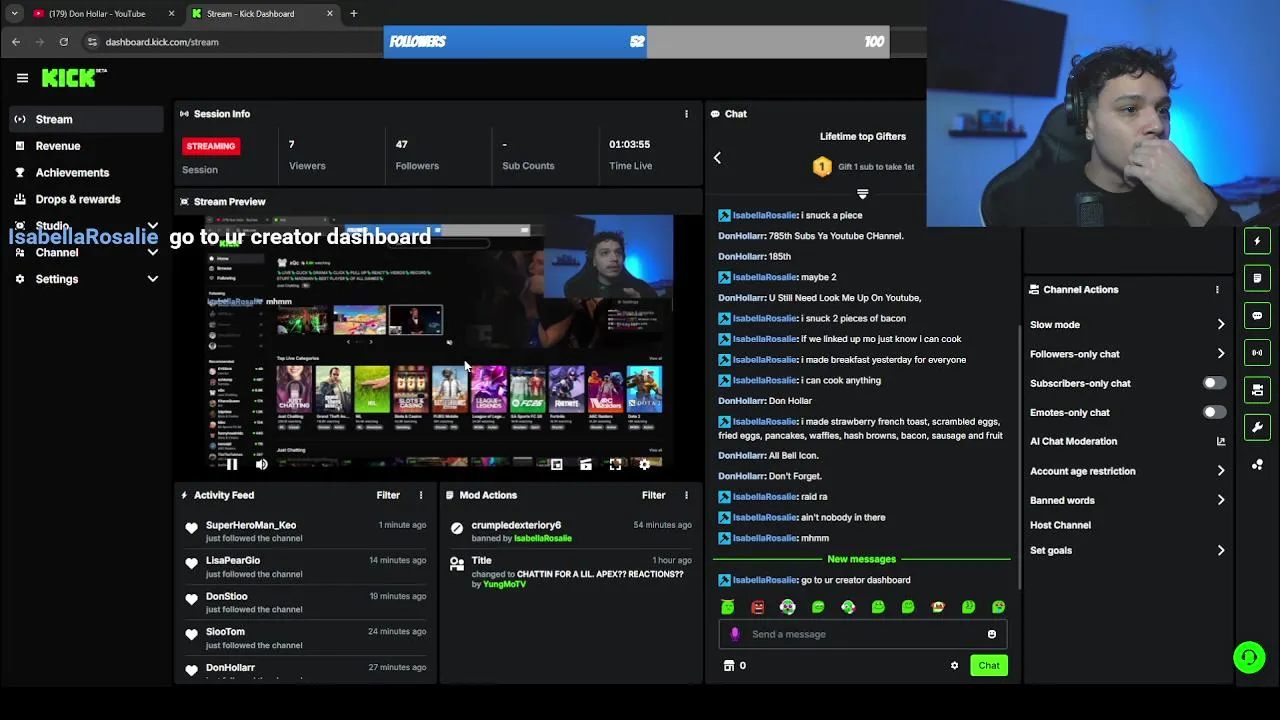Expand Banned words settings
Screen dimensions: 1280x720
(1220, 500)
